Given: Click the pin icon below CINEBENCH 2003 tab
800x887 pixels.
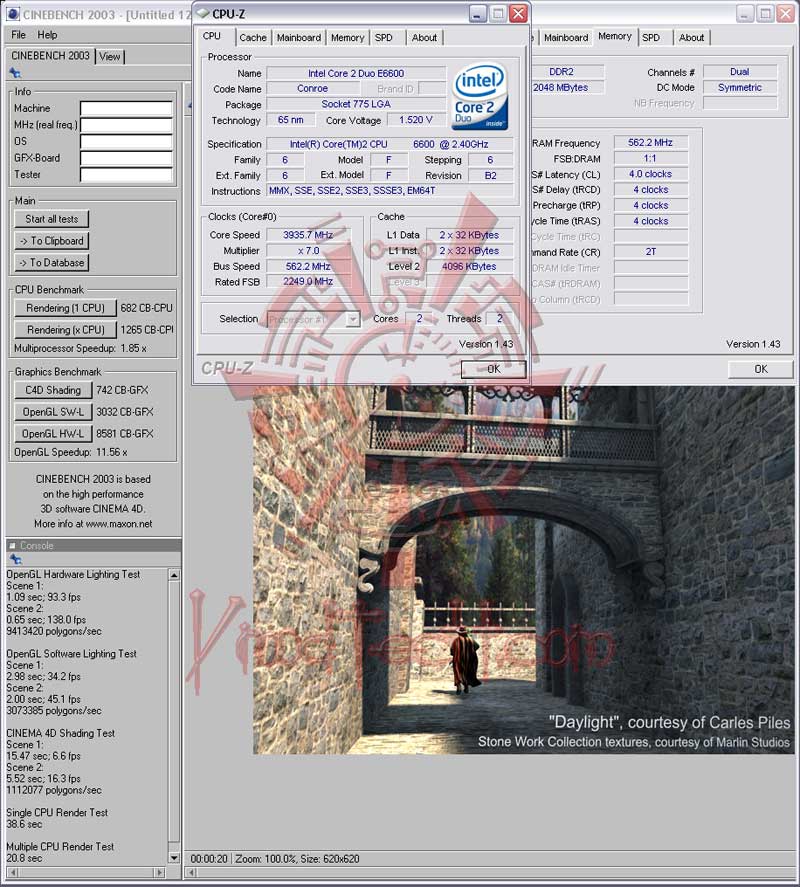Looking at the screenshot, I should coord(15,72).
